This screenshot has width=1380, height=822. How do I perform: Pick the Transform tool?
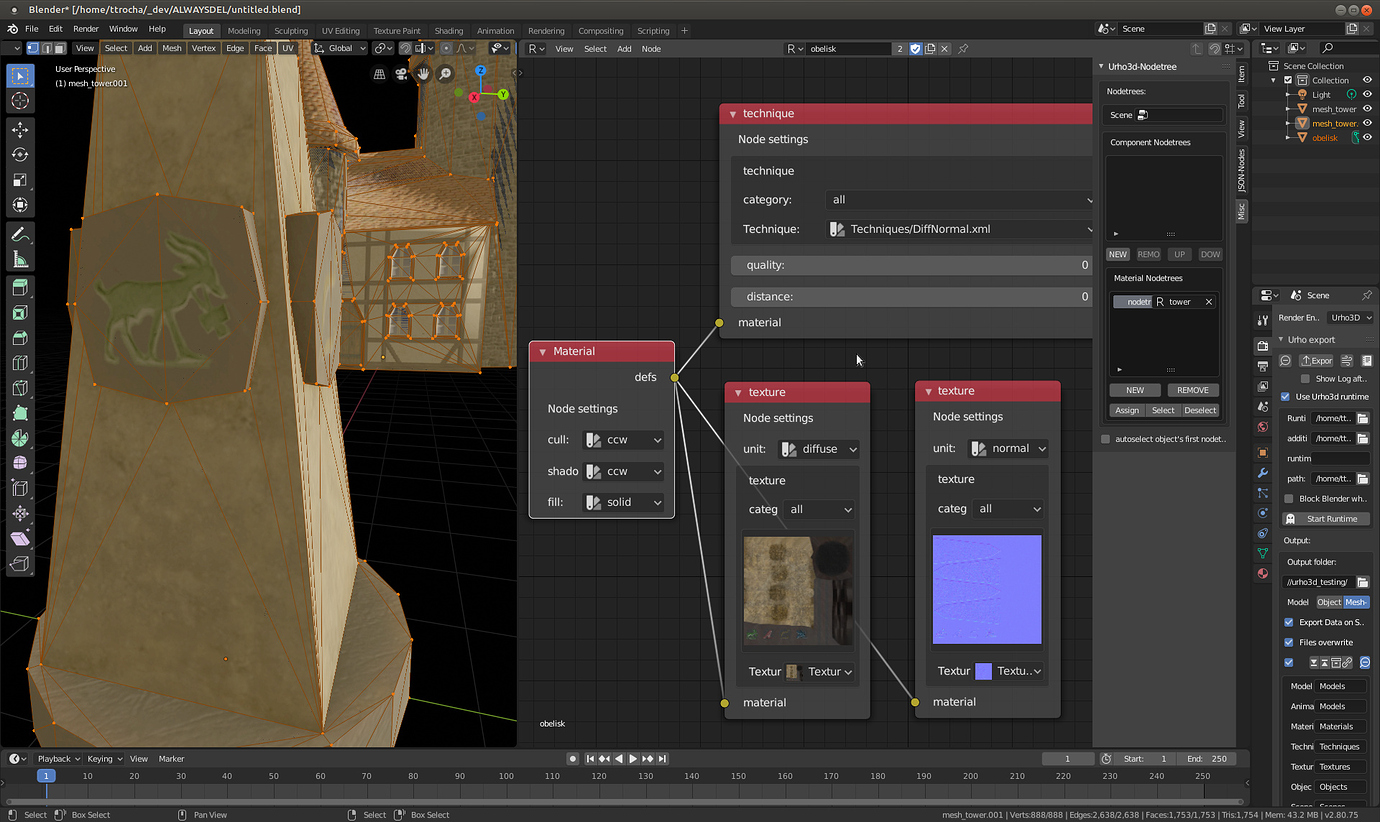click(20, 205)
